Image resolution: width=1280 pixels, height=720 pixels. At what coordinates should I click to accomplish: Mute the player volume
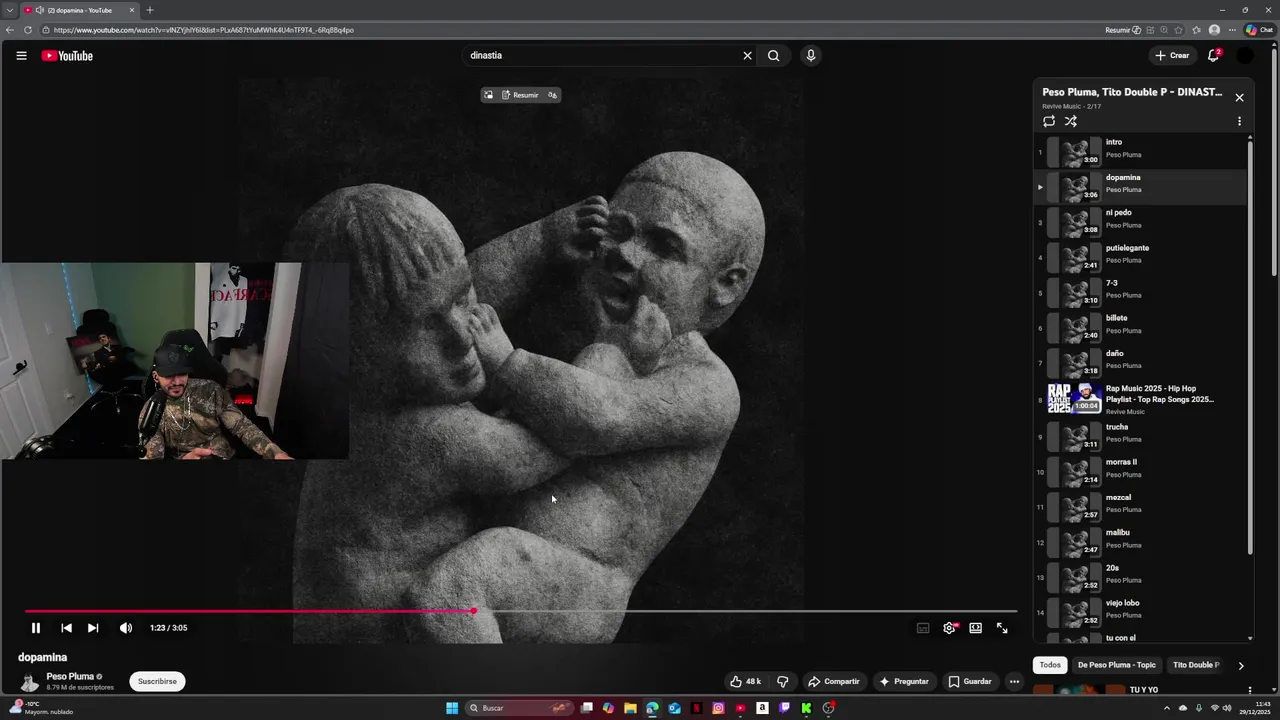tap(125, 628)
